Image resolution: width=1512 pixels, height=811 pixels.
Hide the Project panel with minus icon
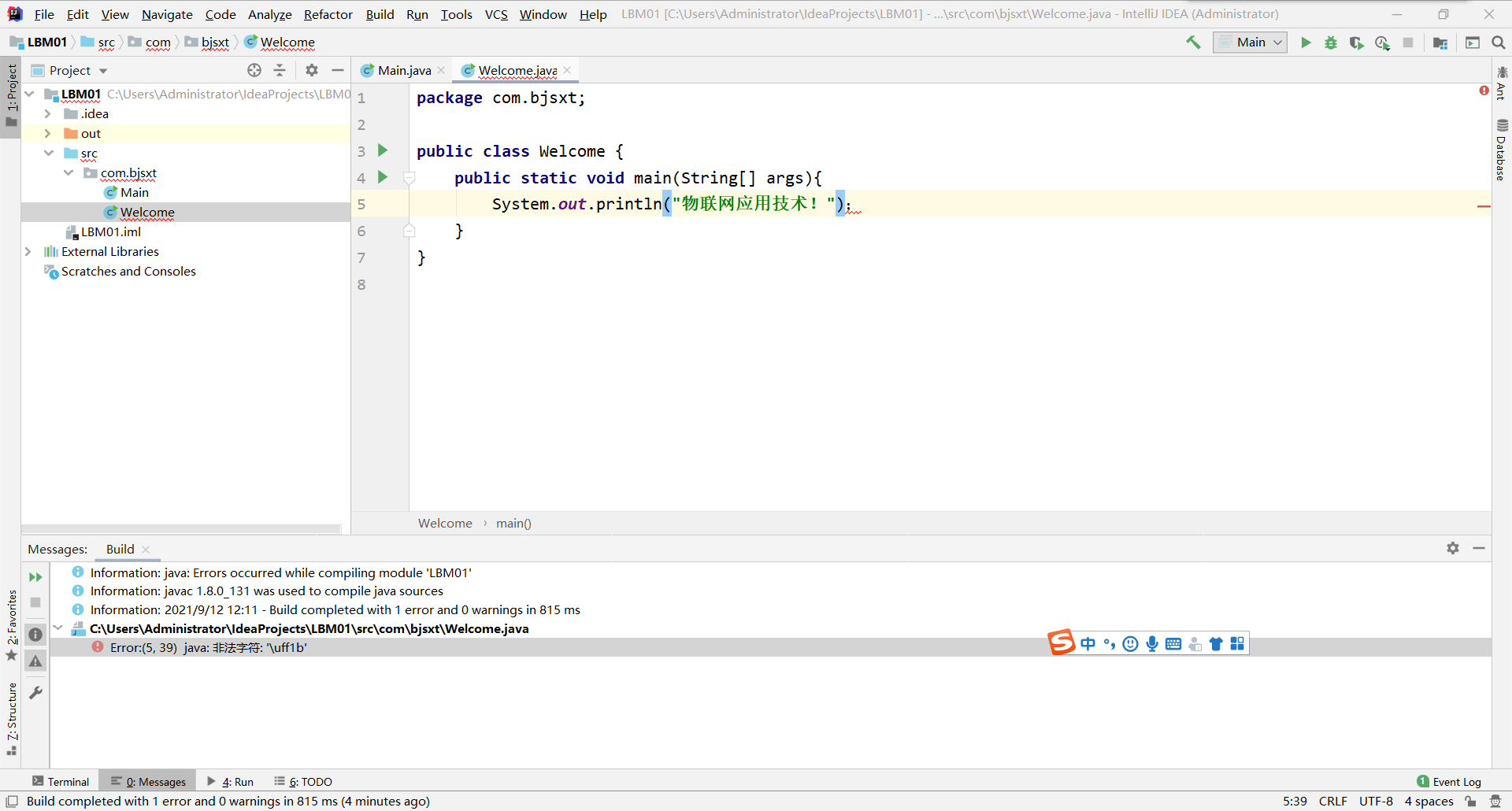coord(338,70)
